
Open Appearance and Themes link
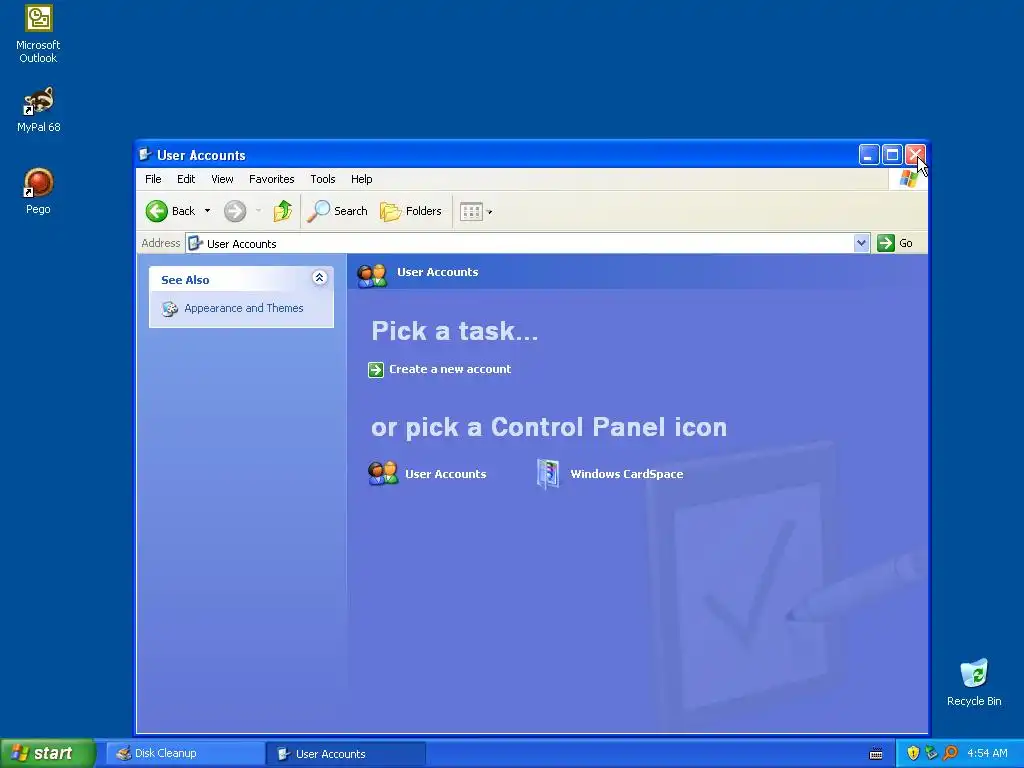244,308
